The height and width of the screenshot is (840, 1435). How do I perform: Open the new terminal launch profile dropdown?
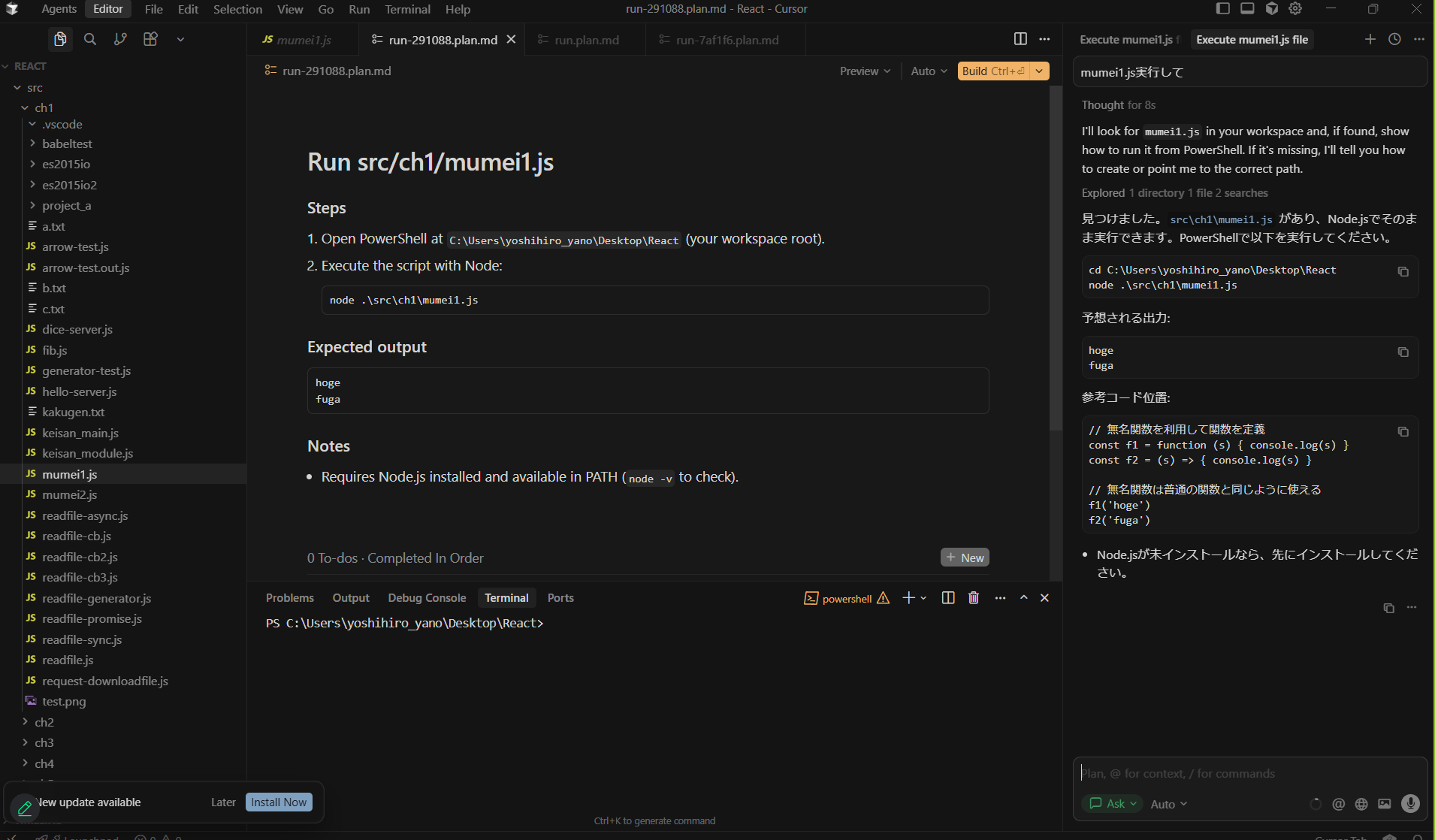[x=923, y=598]
